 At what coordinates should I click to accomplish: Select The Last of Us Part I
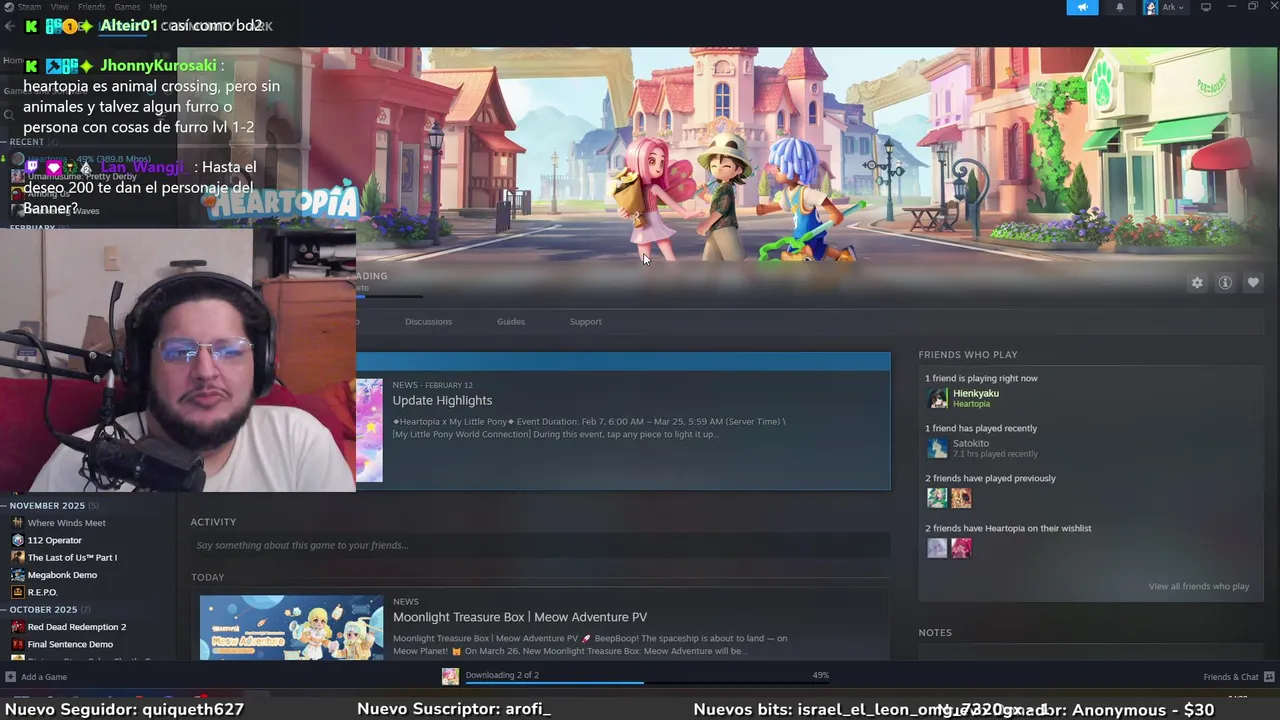(x=72, y=557)
